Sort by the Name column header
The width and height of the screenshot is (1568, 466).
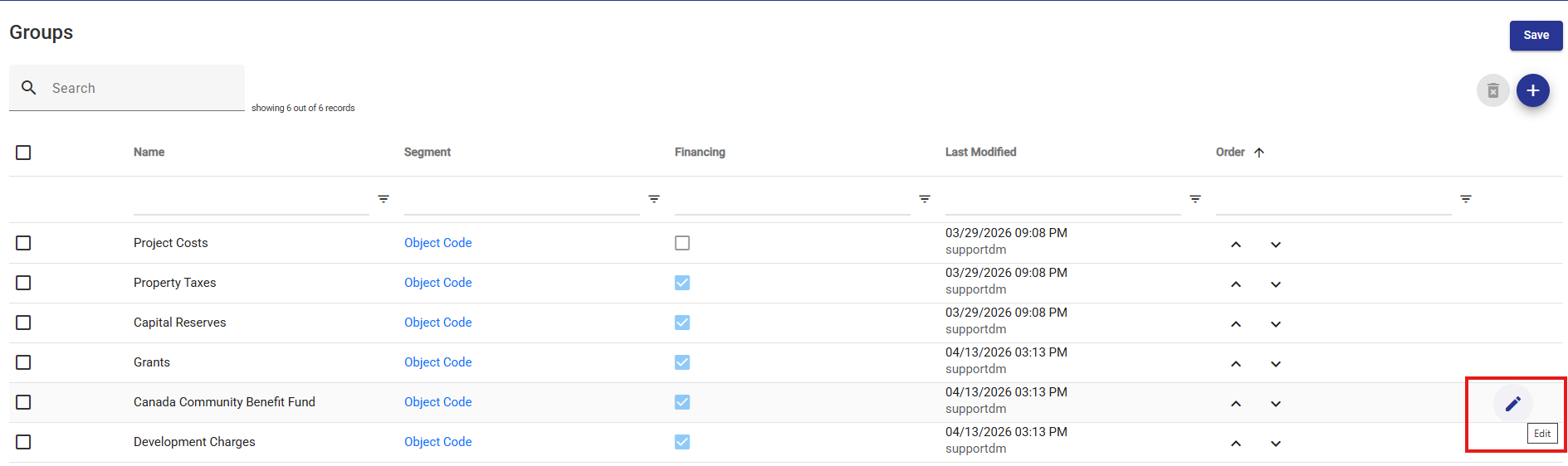click(149, 152)
